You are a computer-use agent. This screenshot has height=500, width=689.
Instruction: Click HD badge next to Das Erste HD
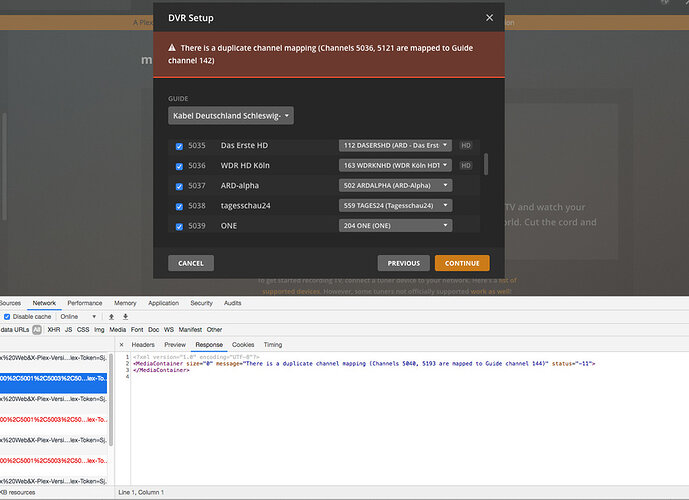466,145
